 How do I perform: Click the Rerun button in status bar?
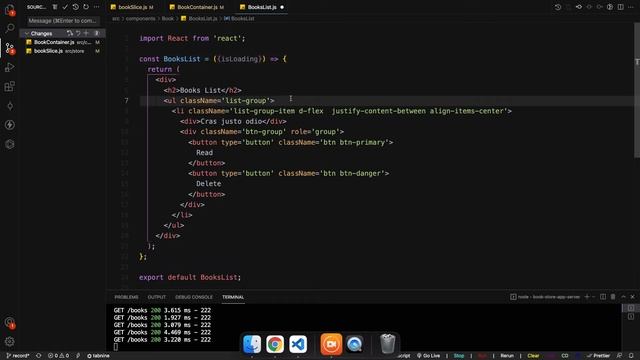(507, 356)
